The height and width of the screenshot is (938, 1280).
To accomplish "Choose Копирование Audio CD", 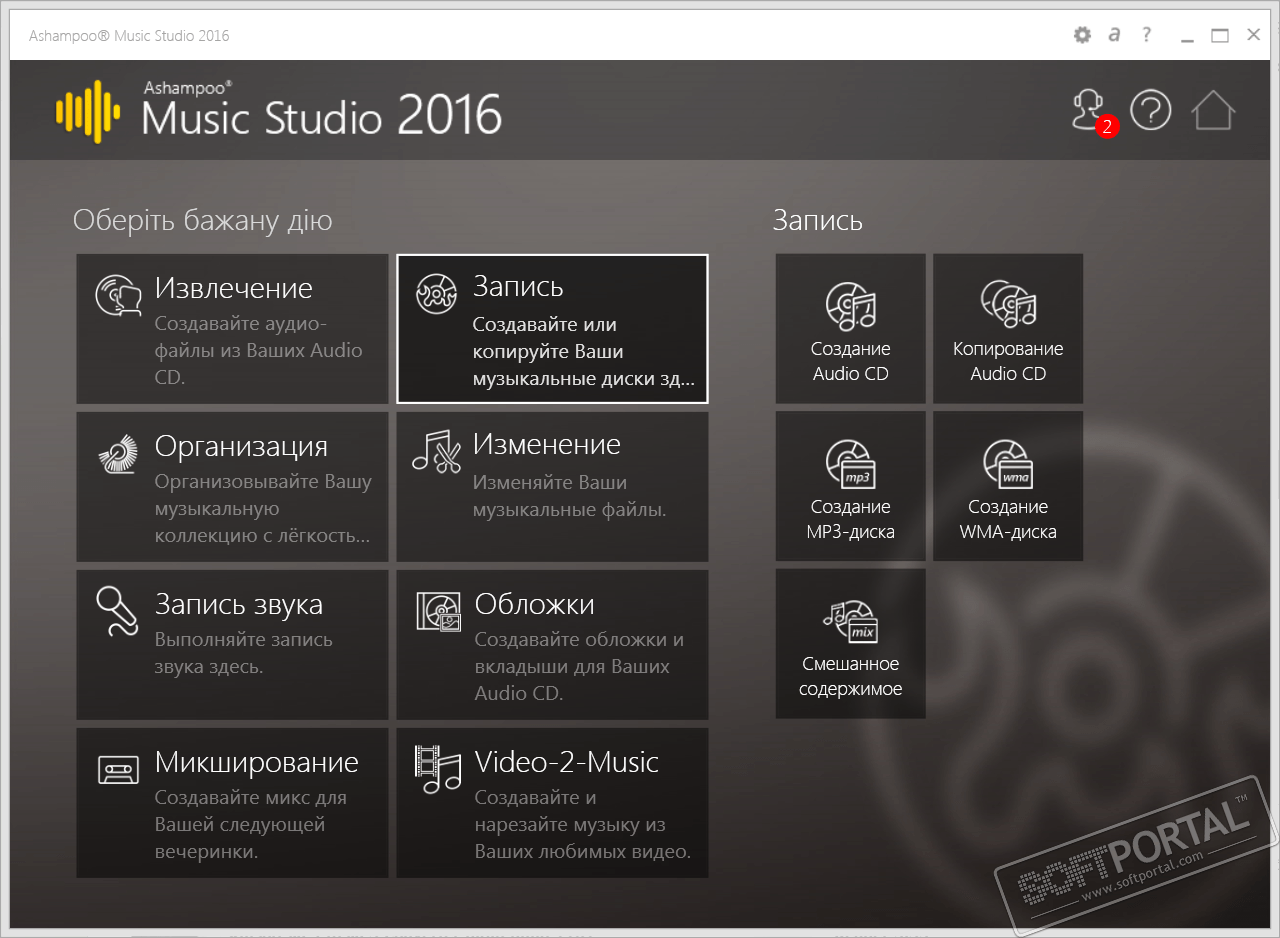I will pyautogui.click(x=1008, y=329).
